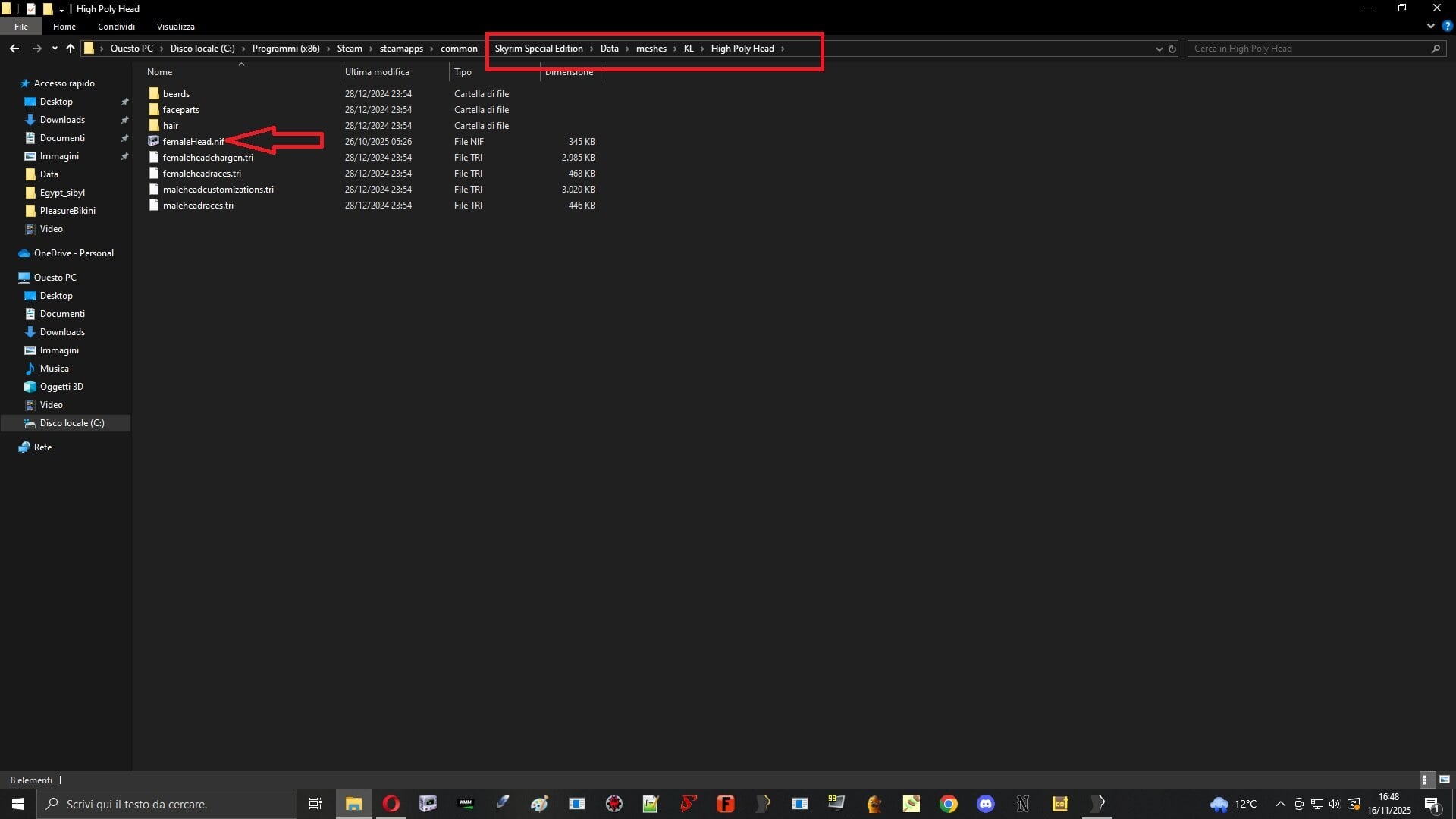Switch to details view in status bar

[x=1426, y=780]
